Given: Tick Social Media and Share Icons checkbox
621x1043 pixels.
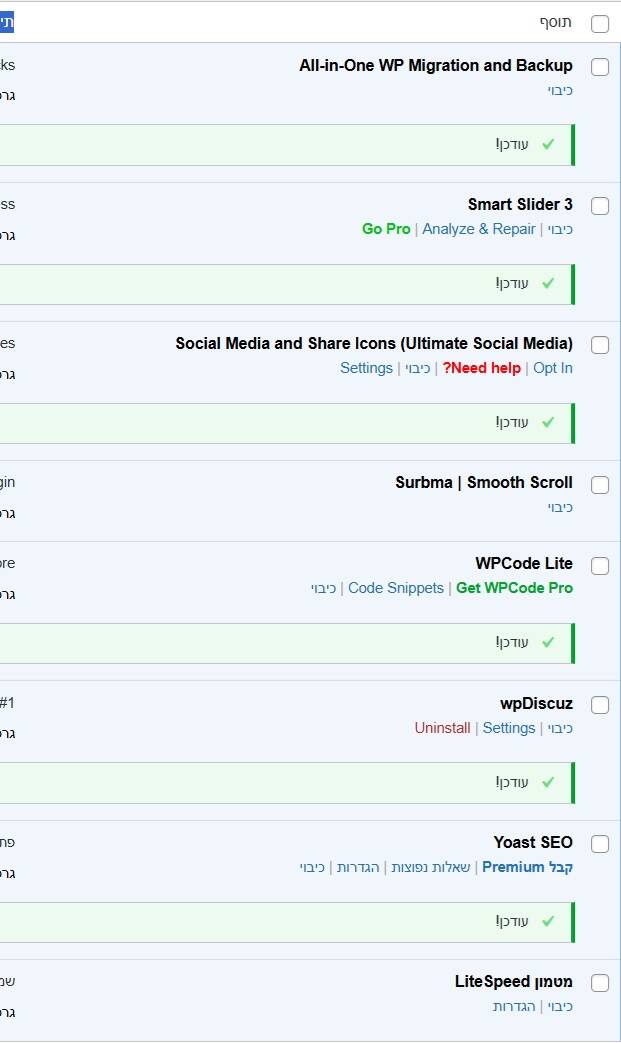Looking at the screenshot, I should point(600,345).
